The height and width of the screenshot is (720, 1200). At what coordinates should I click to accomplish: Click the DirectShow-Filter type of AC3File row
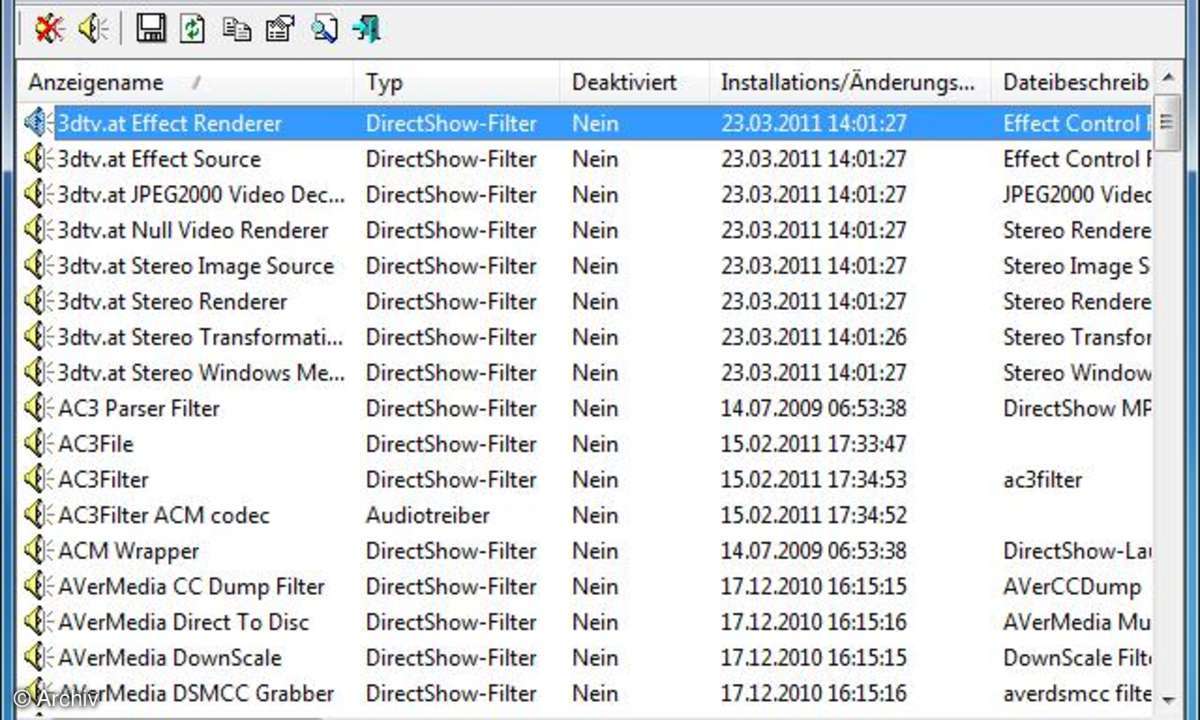[451, 444]
